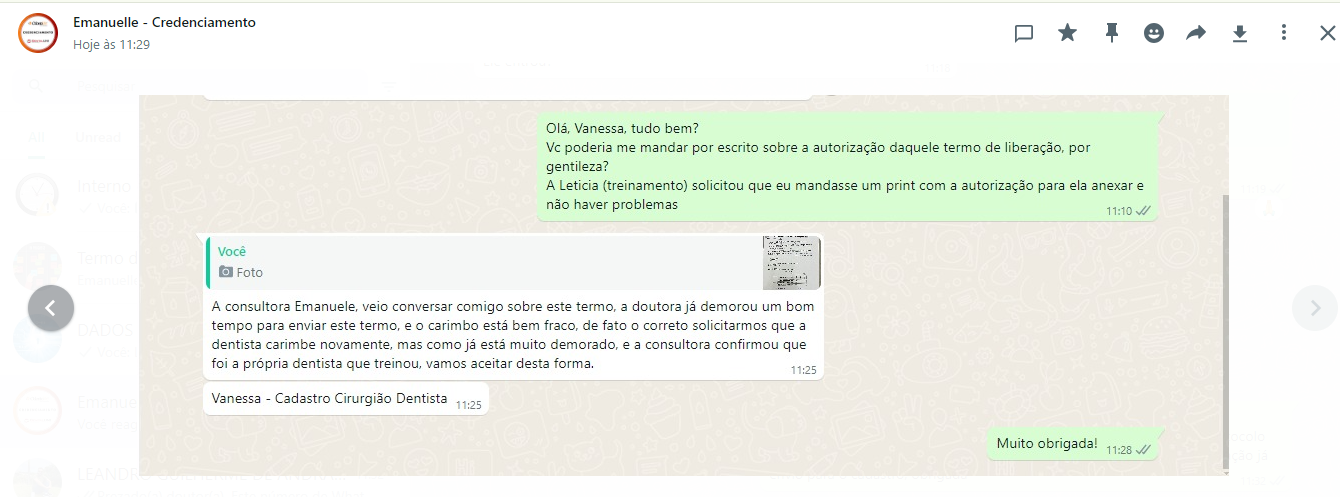Screen dimensions: 1340x497
Task: Open the quoted photo thumbnail in the reply
Action: pos(791,263)
